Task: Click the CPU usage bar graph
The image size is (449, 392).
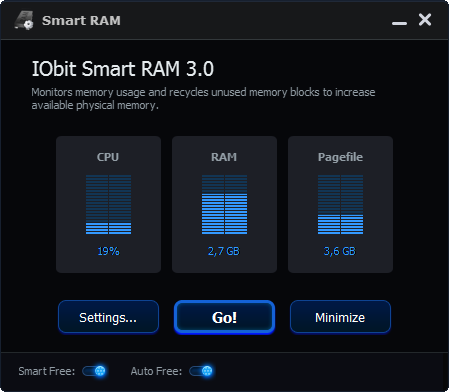Action: (108, 204)
